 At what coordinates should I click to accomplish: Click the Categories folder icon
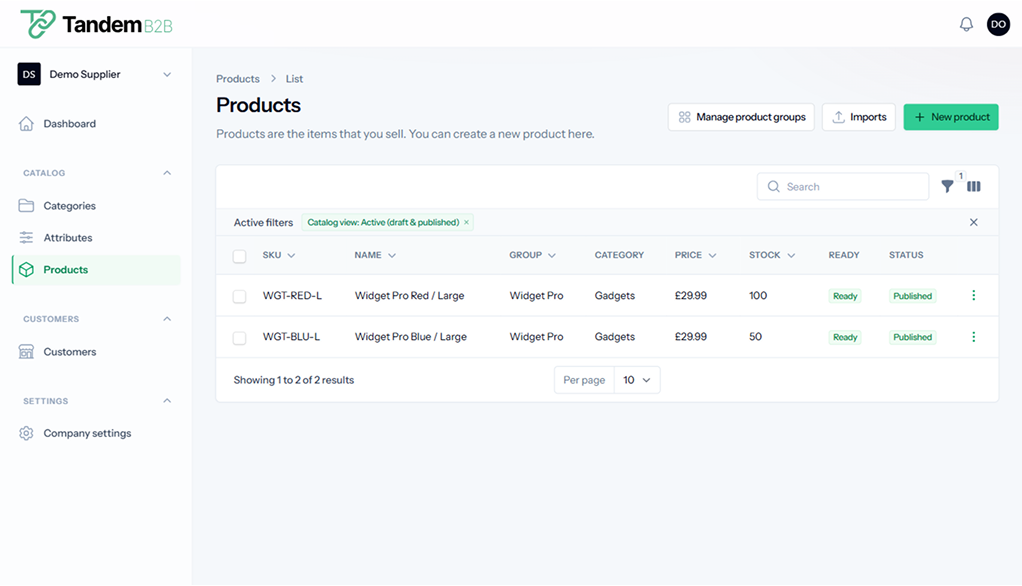pyautogui.click(x=26, y=205)
